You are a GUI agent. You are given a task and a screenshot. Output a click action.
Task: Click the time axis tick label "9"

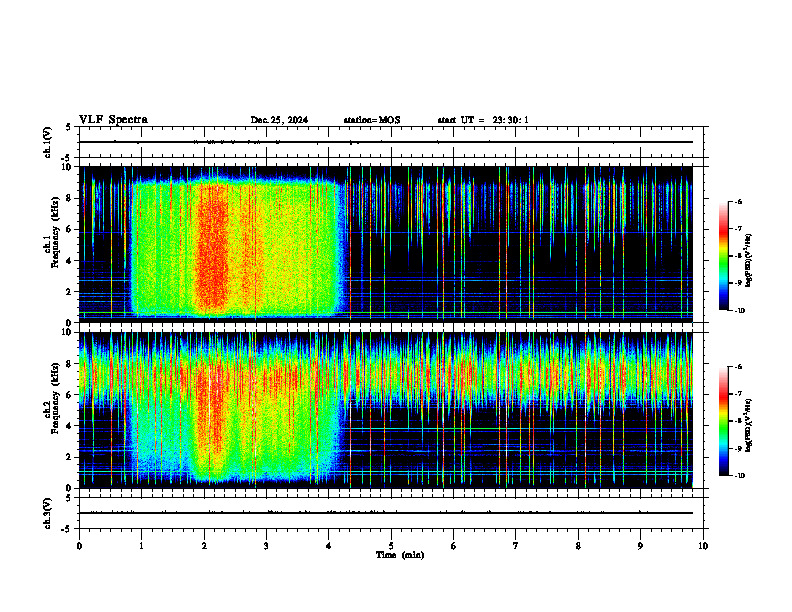pos(640,546)
